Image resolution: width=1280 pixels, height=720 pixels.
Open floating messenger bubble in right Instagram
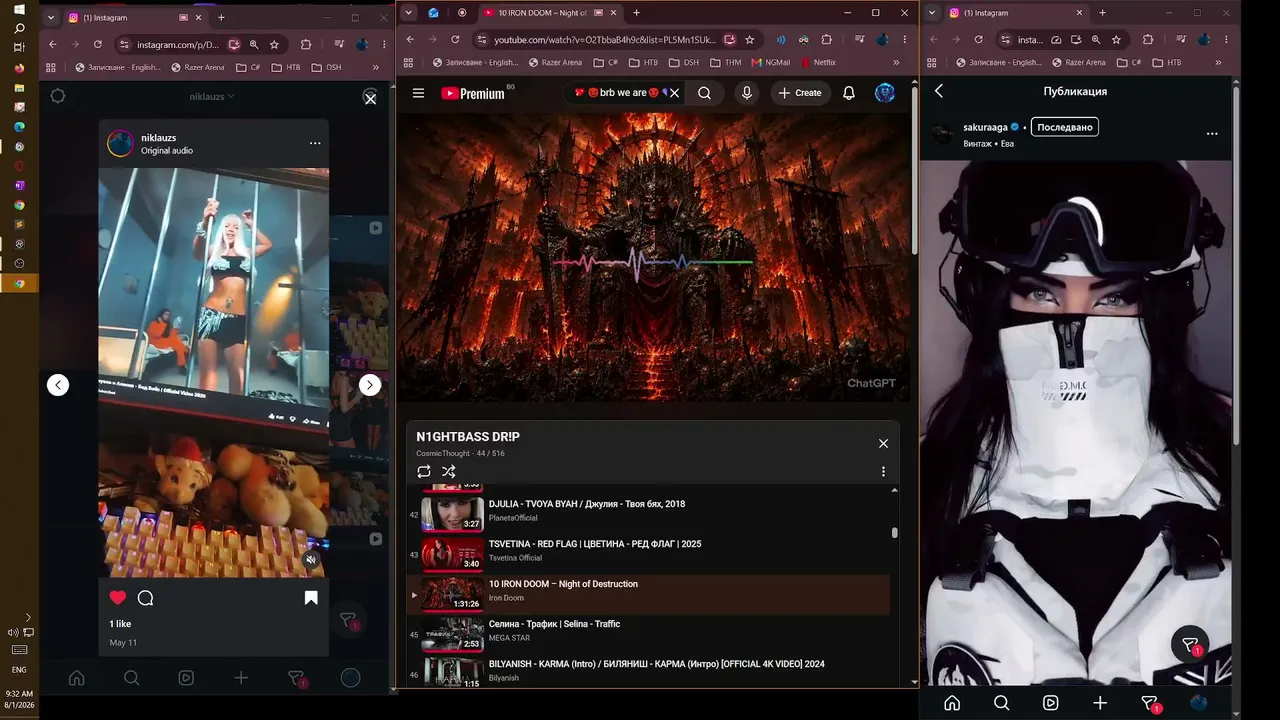1190,645
